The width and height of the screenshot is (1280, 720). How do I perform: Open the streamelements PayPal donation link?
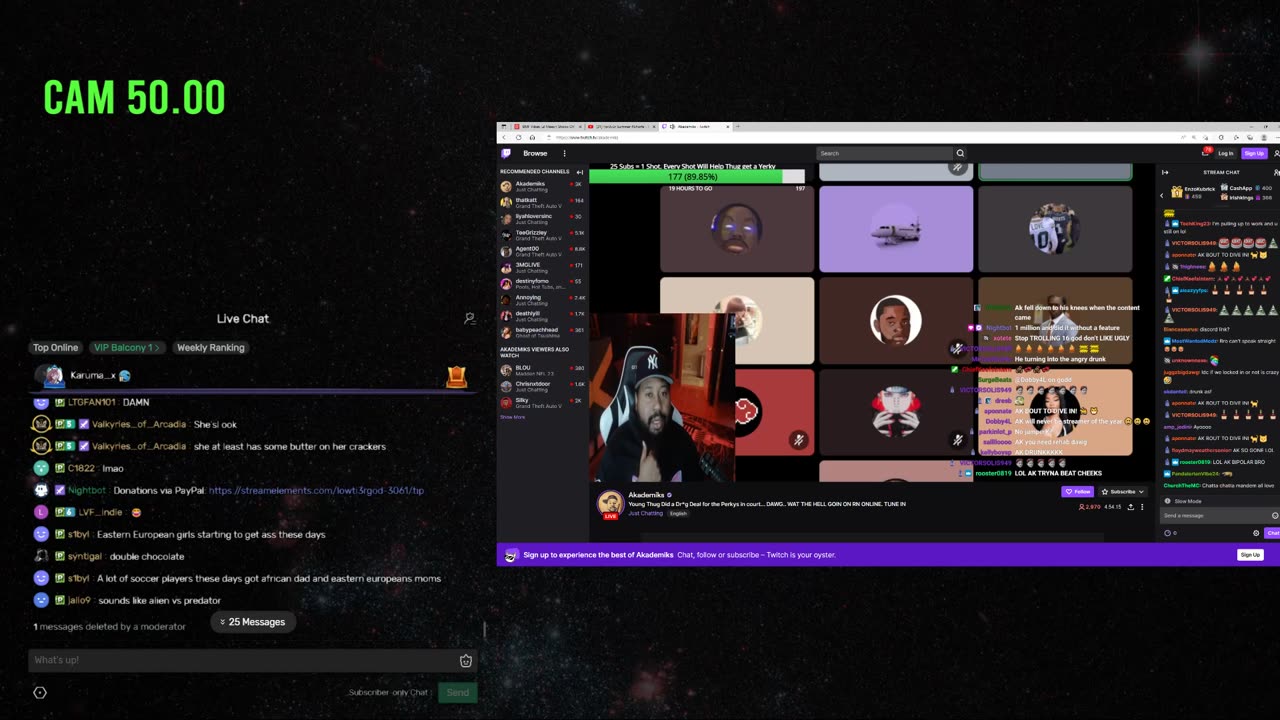point(316,491)
